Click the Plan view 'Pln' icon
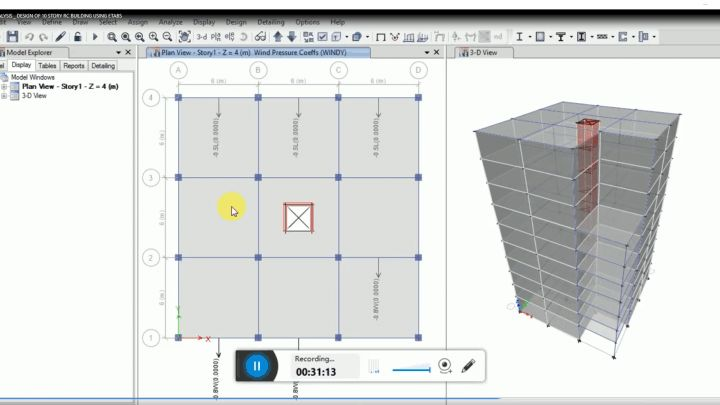The width and height of the screenshot is (720, 405). coord(215,37)
